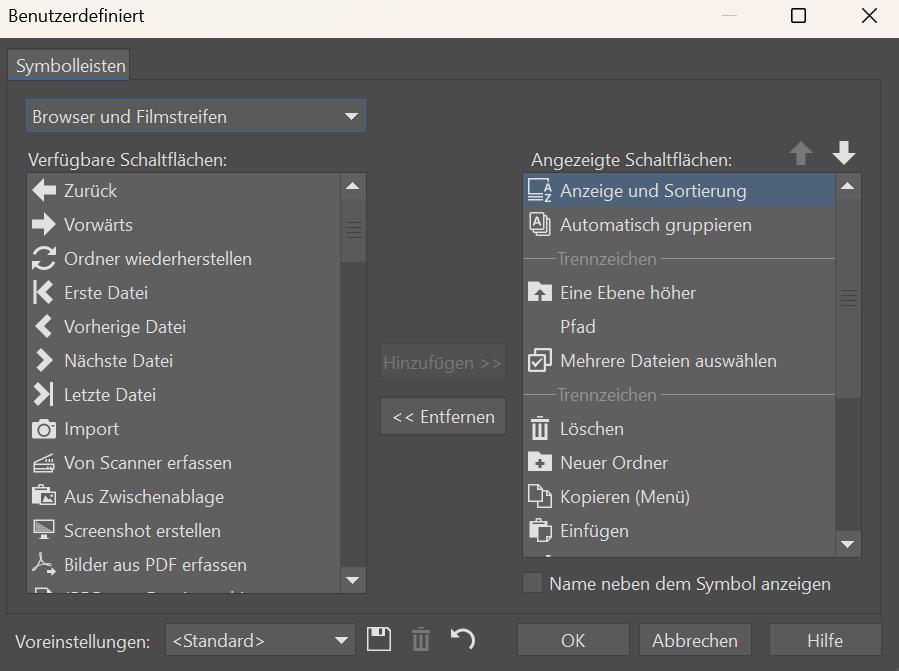Viewport: 899px width, 671px height.
Task: Select the Vorwärts forward arrow icon
Action: [44, 224]
